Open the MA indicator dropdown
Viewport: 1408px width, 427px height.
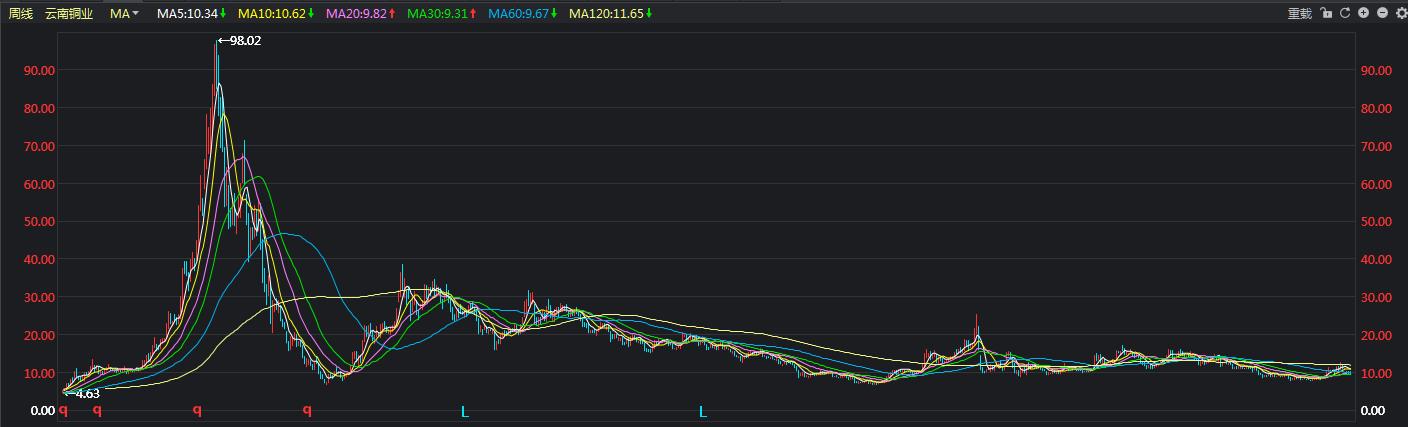[124, 13]
